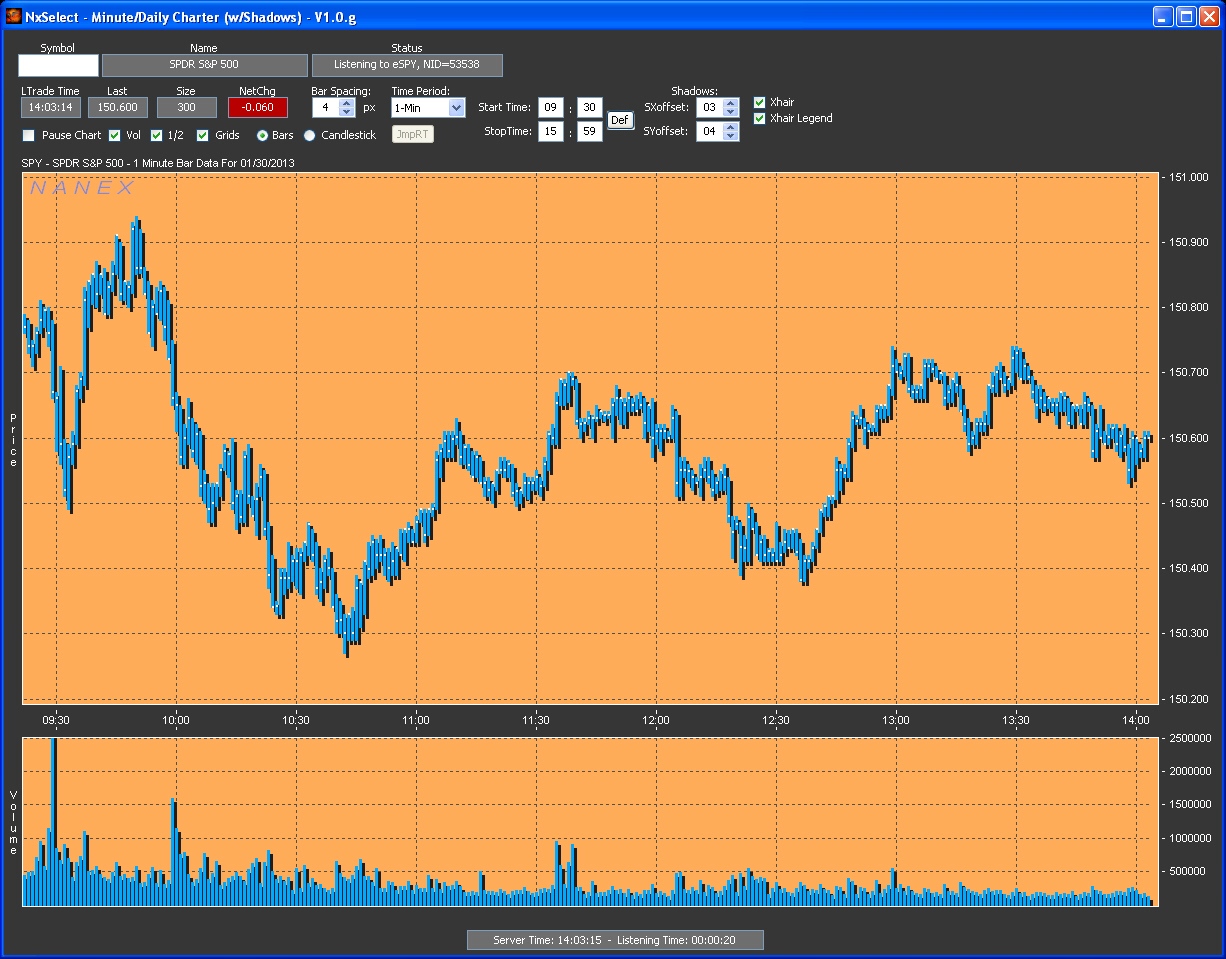The image size is (1226, 959).
Task: Click the NxSelect app icon in title bar
Action: 14,16
